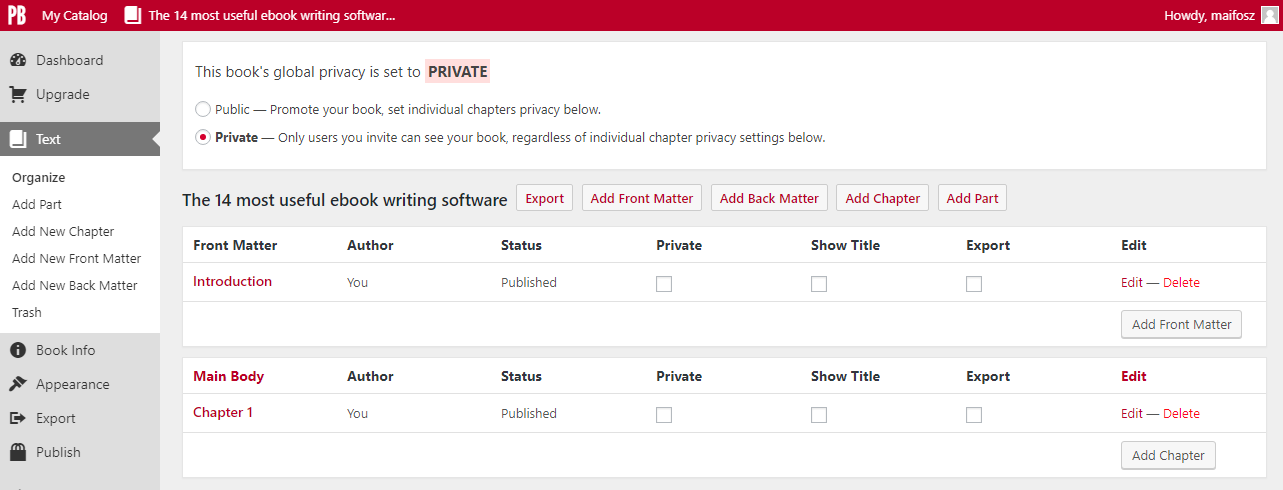
Task: Click the Add Chapter button below Main Body
Action: pos(1168,455)
